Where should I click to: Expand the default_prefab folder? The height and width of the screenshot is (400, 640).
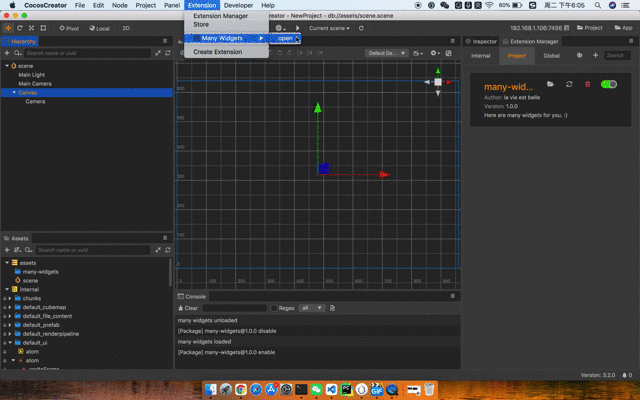pyautogui.click(x=10, y=325)
